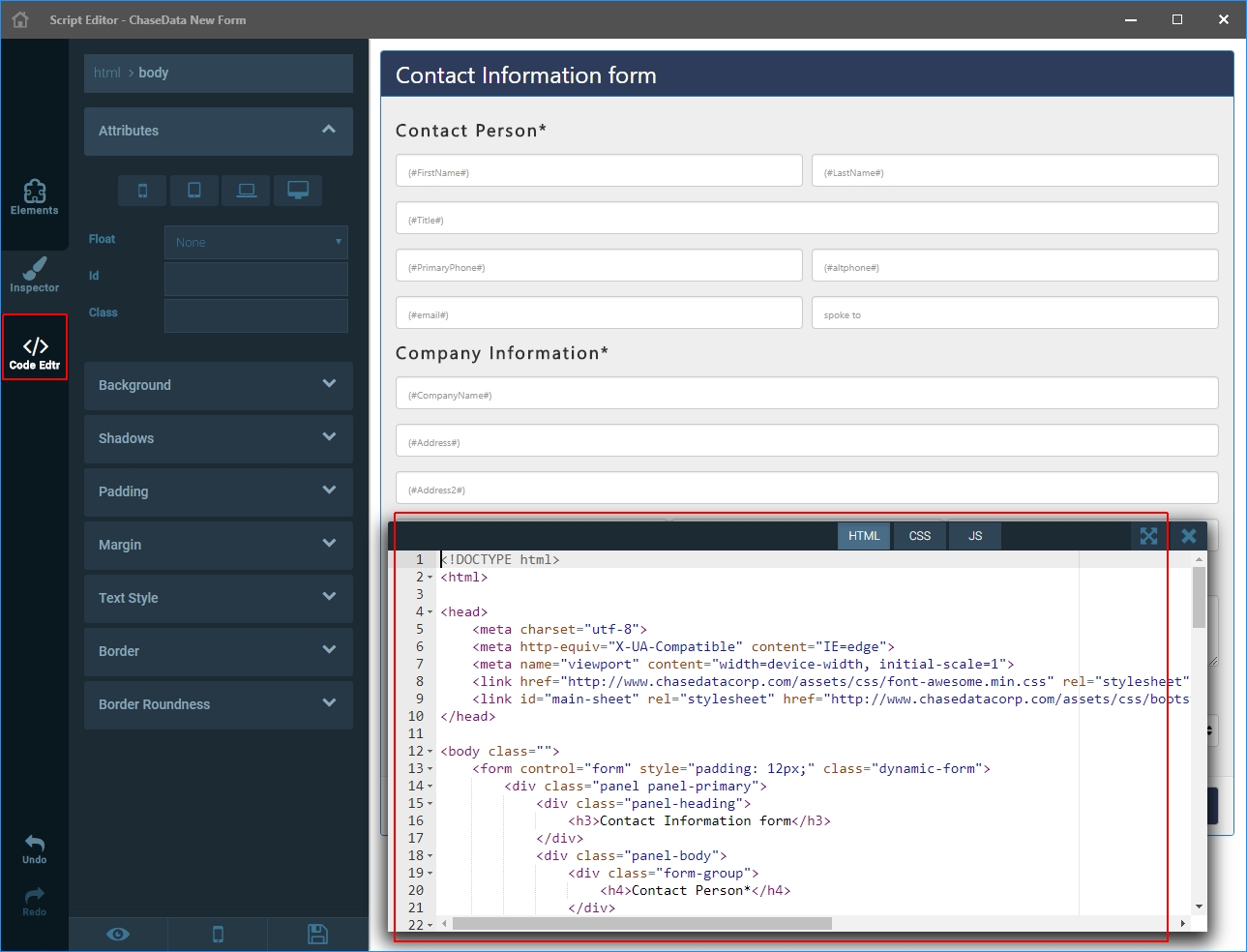Click the h3 Contact Information form code line

[x=699, y=821]
